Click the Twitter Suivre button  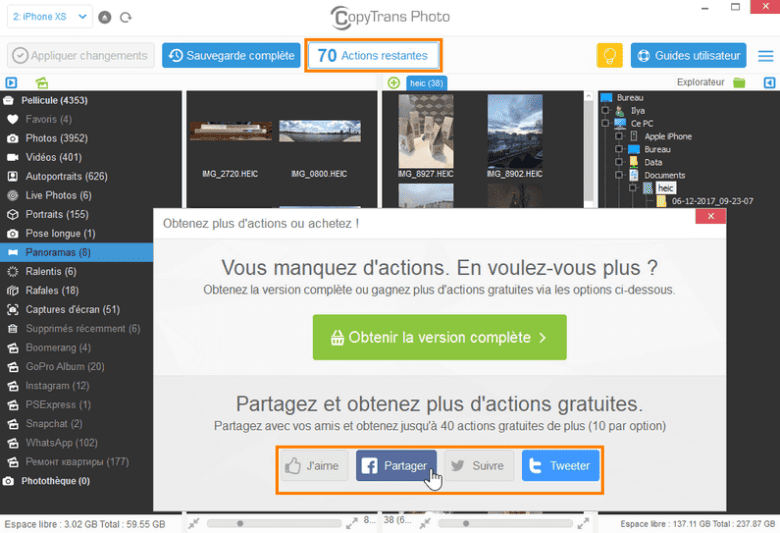click(478, 466)
